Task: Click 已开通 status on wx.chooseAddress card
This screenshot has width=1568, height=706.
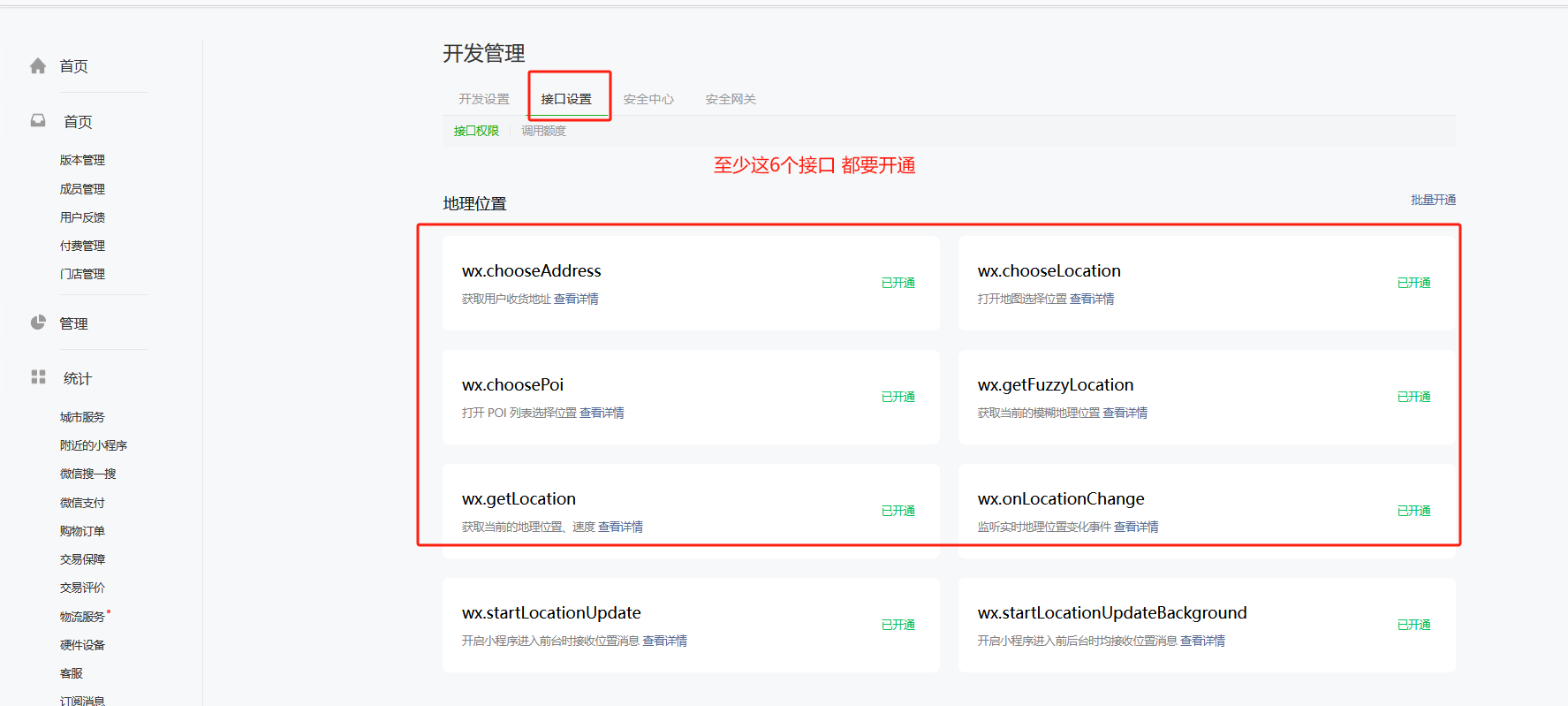Action: point(898,283)
